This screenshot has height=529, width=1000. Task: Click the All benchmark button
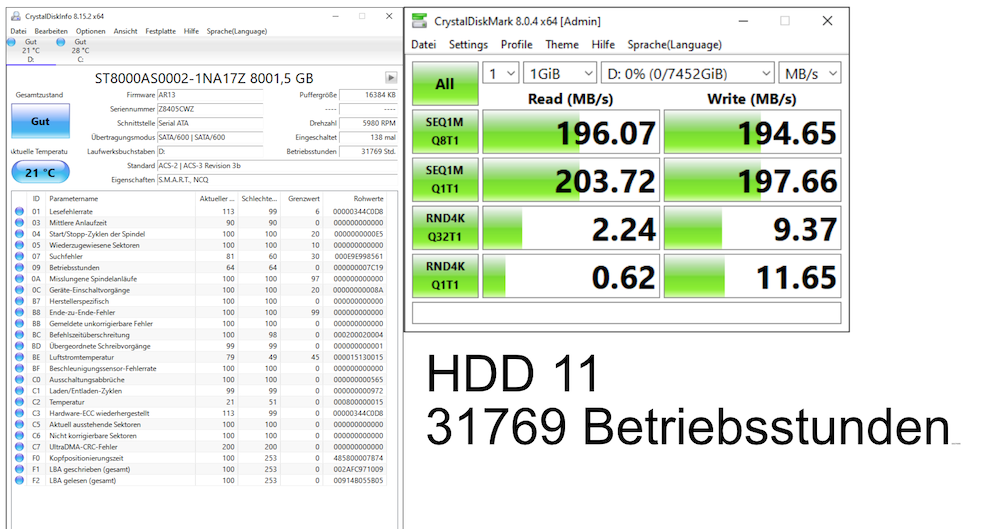[445, 84]
